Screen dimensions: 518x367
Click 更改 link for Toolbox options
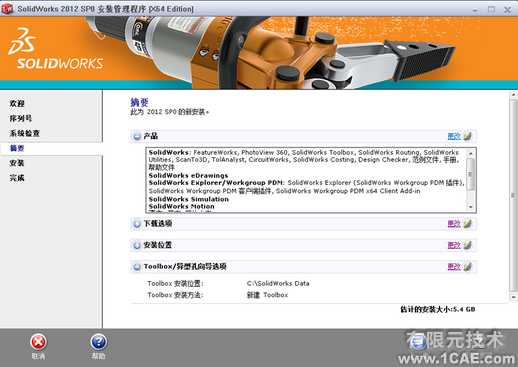pyautogui.click(x=454, y=267)
